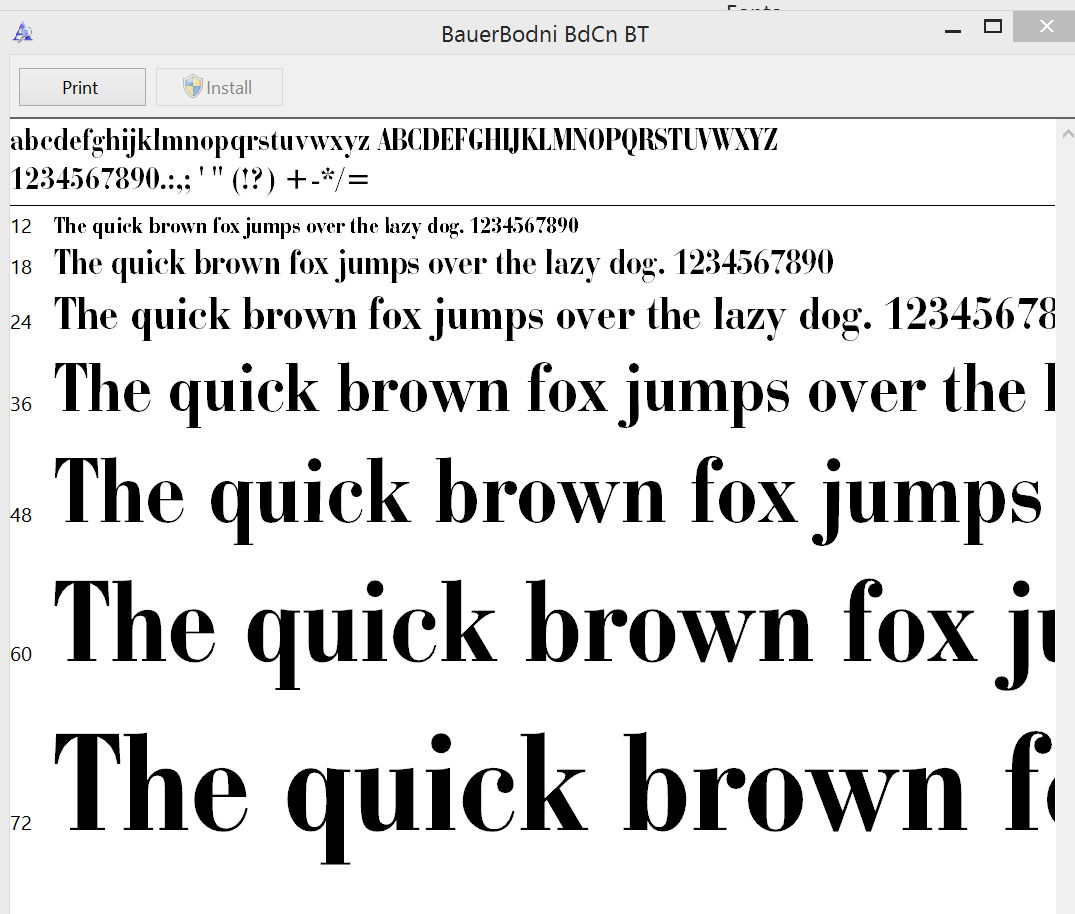Viewport: 1075px width, 914px height.
Task: Click the scrollbar up arrow
Action: tap(1066, 131)
